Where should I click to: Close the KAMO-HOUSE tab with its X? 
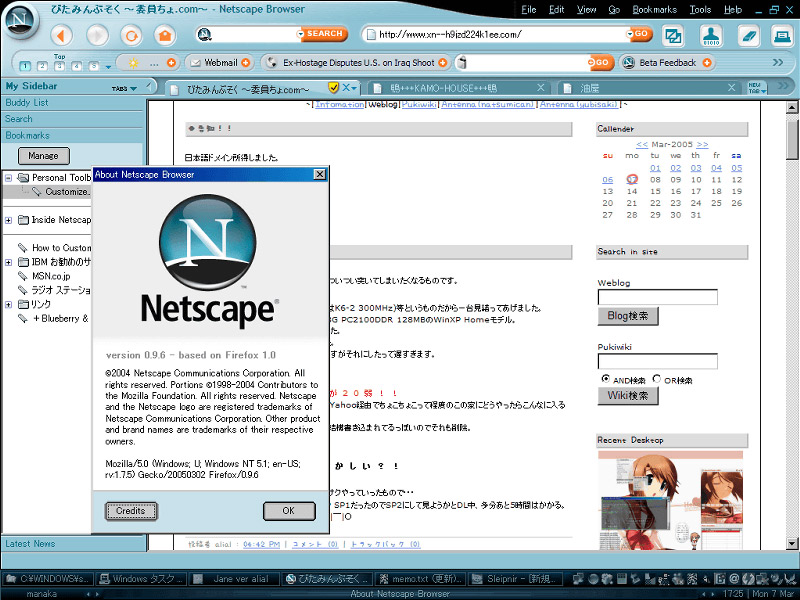[540, 88]
